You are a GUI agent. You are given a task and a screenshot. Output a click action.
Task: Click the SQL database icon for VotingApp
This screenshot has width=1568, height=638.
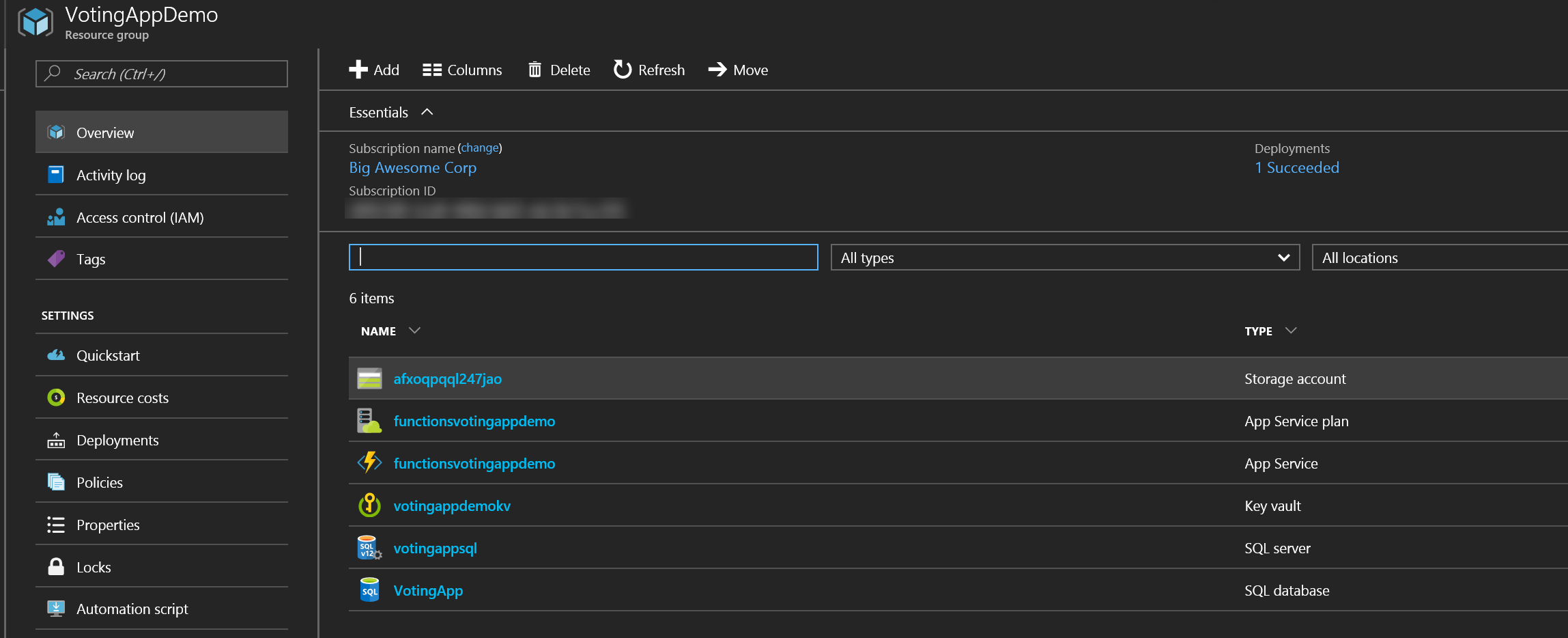[369, 590]
